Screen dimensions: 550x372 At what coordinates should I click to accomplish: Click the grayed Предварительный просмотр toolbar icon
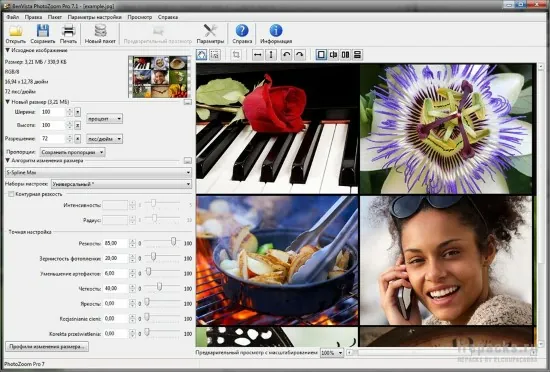pos(158,34)
